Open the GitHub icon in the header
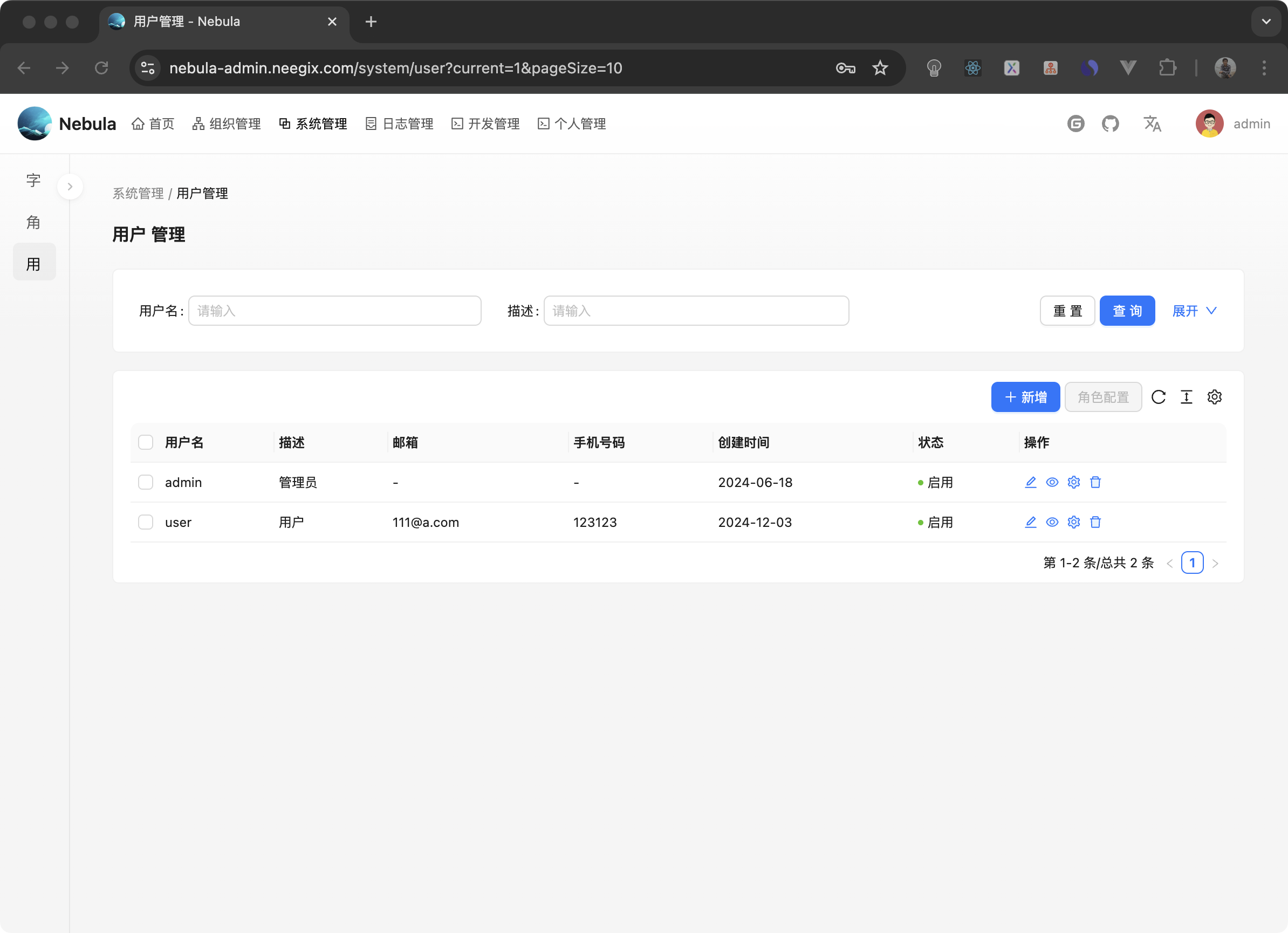1288x933 pixels. tap(1110, 123)
